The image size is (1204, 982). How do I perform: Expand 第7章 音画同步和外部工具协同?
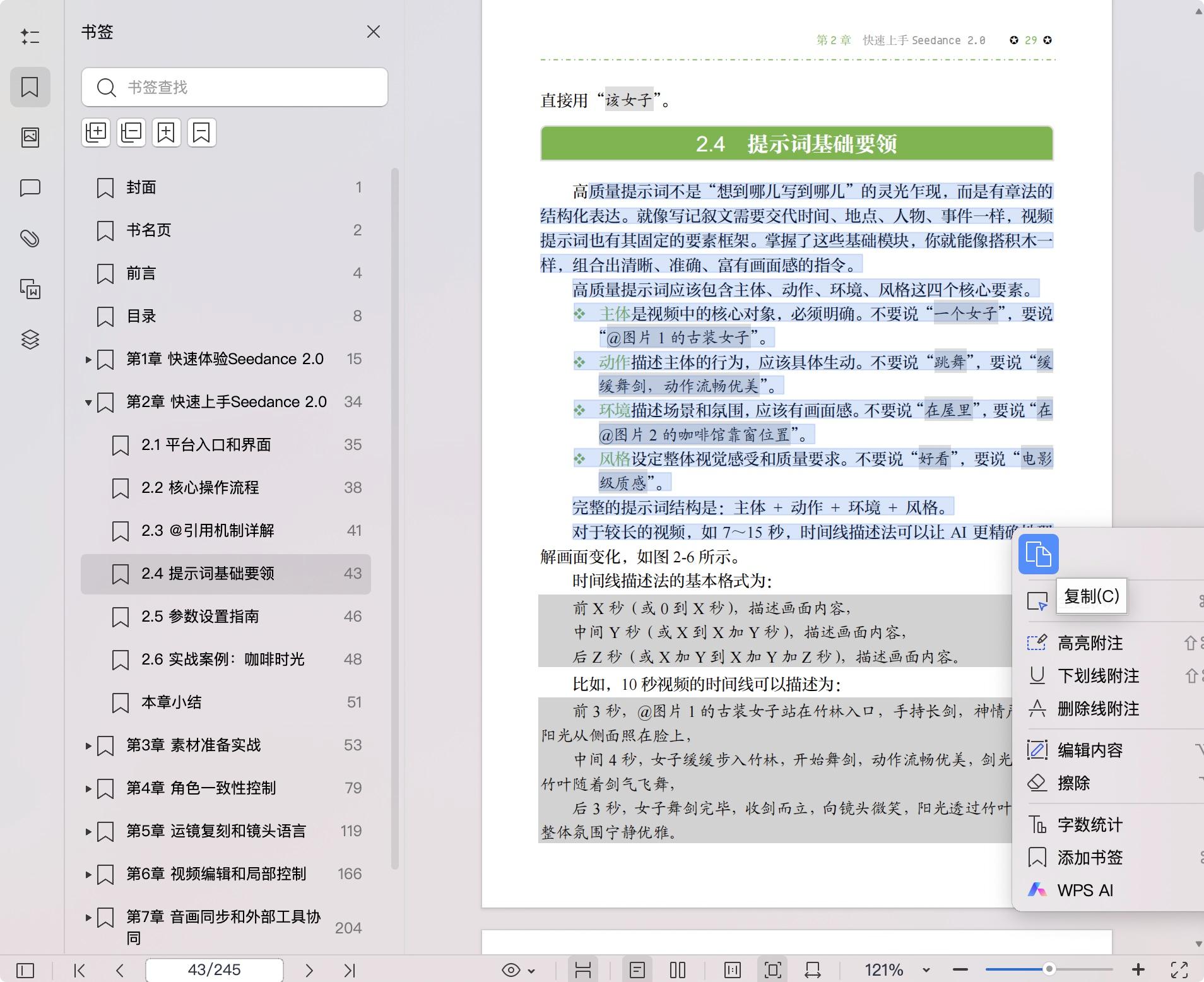pyautogui.click(x=88, y=918)
